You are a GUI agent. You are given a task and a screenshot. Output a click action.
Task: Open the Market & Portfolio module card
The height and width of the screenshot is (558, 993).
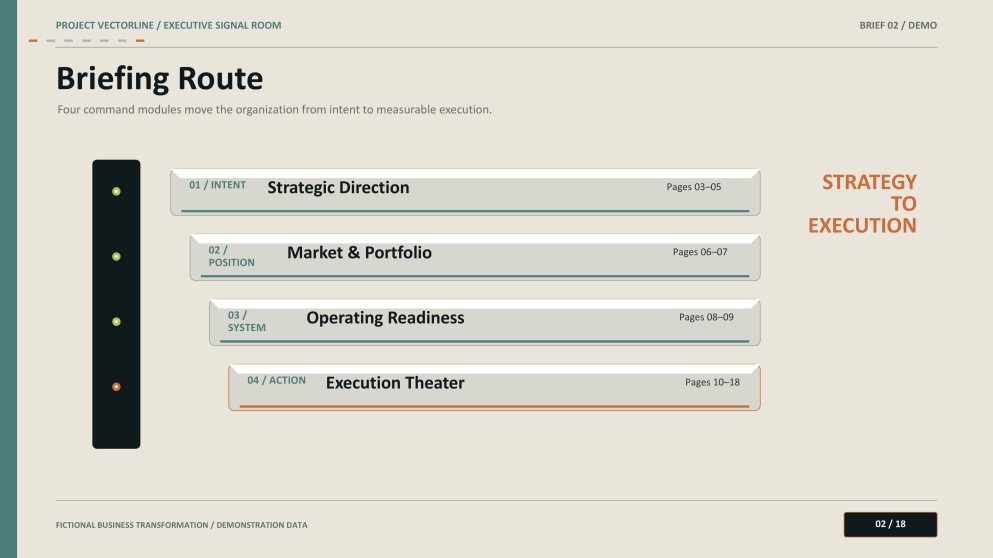pos(475,257)
